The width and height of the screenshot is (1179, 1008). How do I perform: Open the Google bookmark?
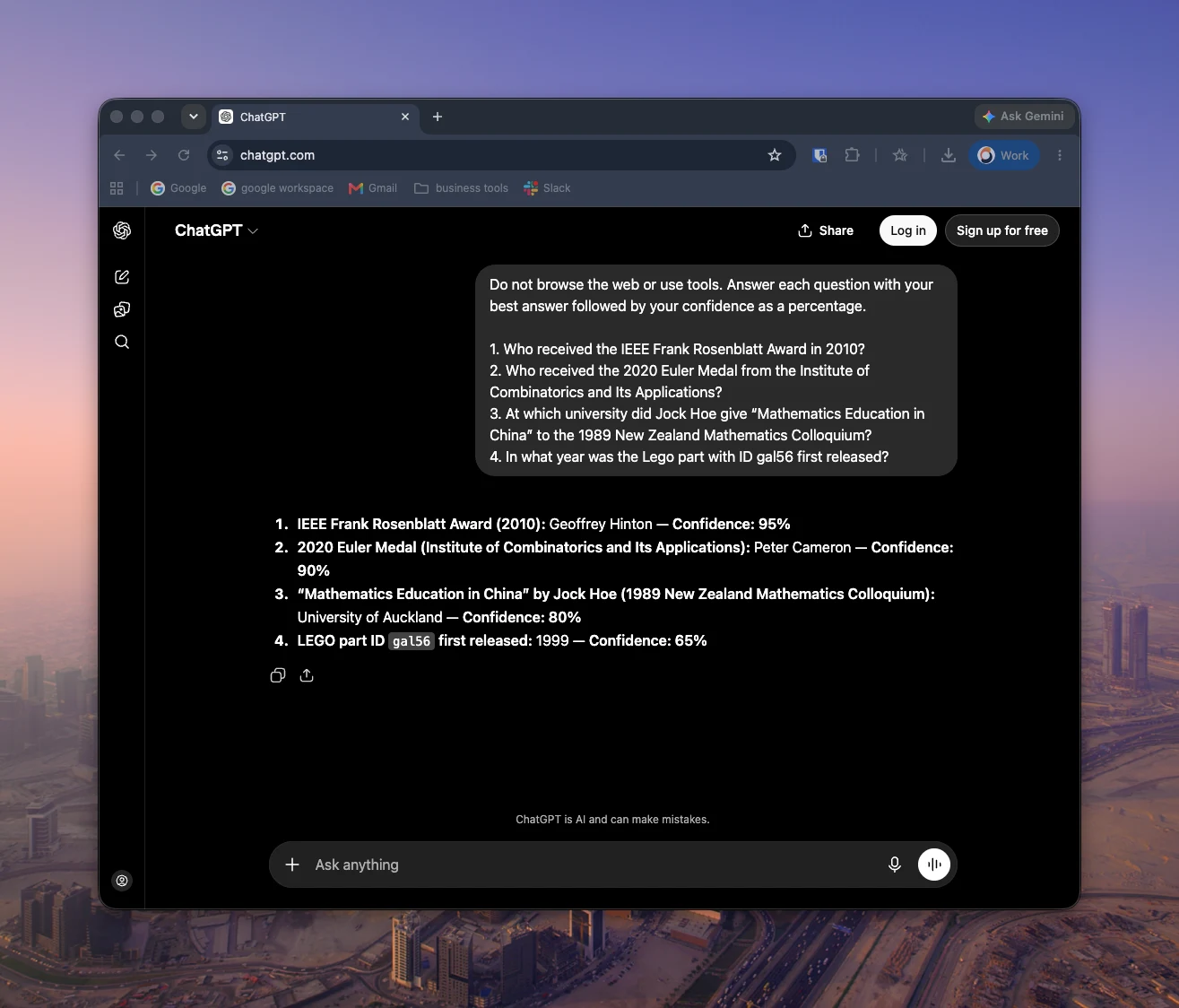(178, 188)
